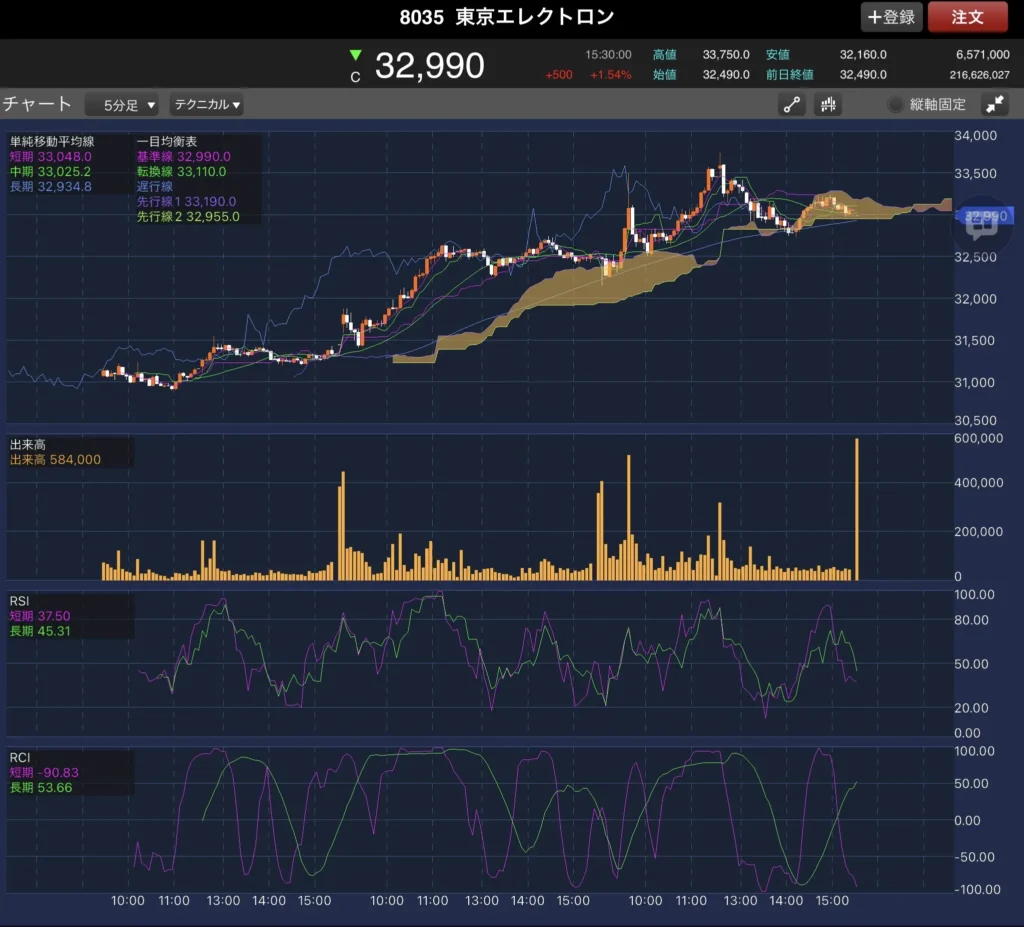1024x927 pixels.
Task: Click the 8035 東京エレクトロン title
Action: point(507,17)
